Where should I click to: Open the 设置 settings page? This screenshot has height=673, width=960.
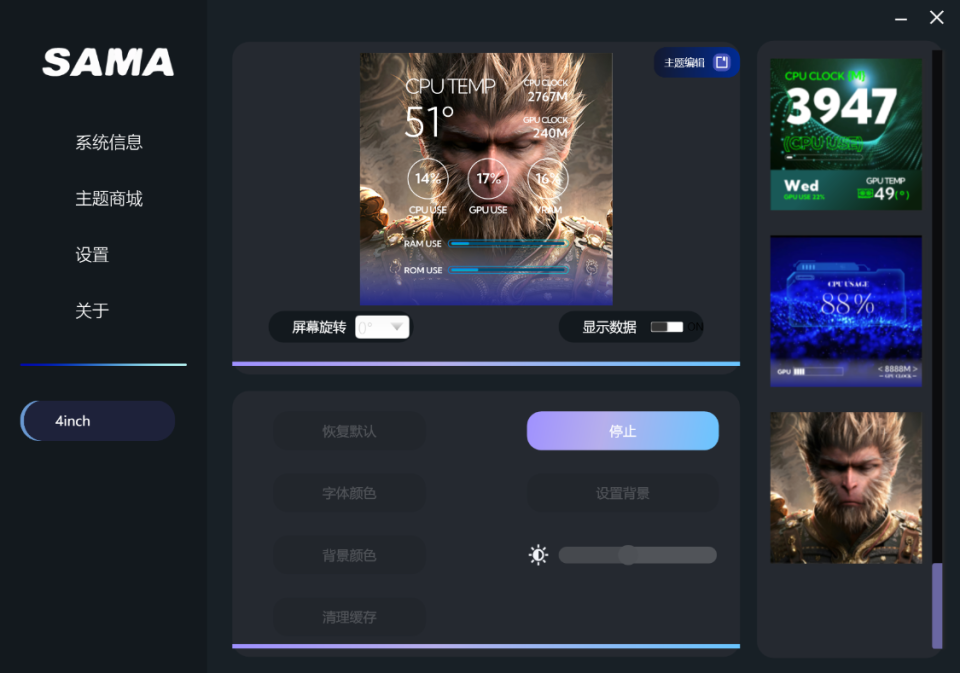[x=92, y=254]
